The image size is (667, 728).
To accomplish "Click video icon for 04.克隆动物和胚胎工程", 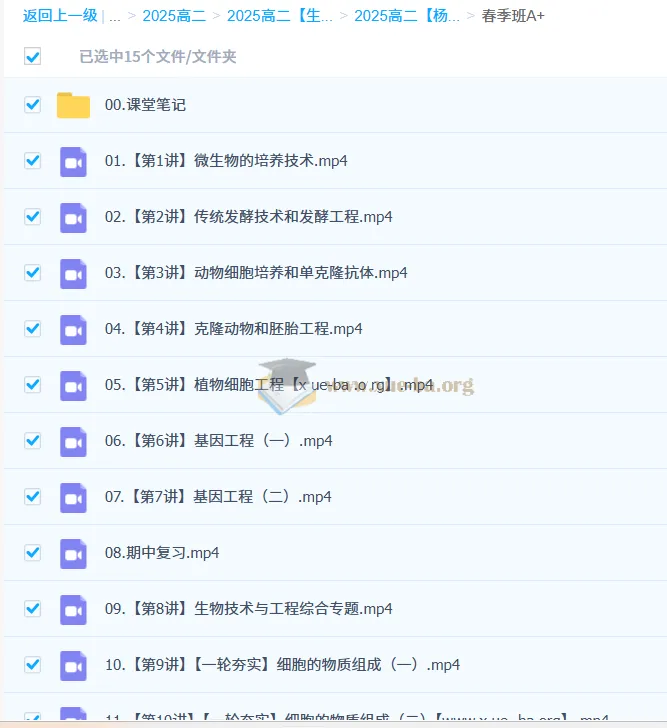I will 73,329.
